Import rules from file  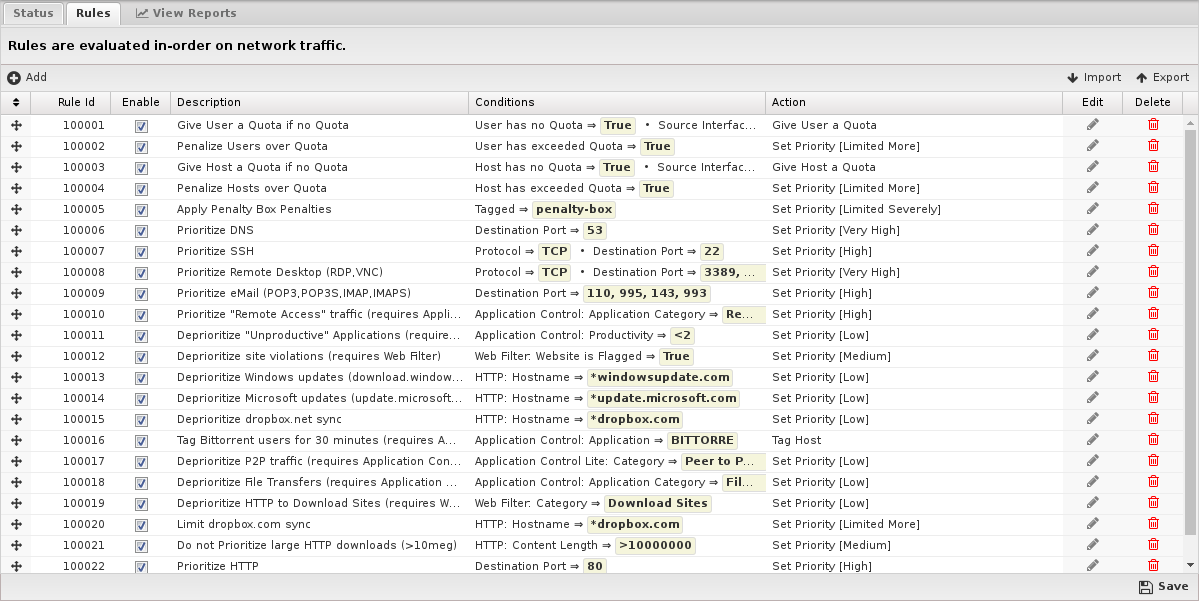[x=1093, y=77]
